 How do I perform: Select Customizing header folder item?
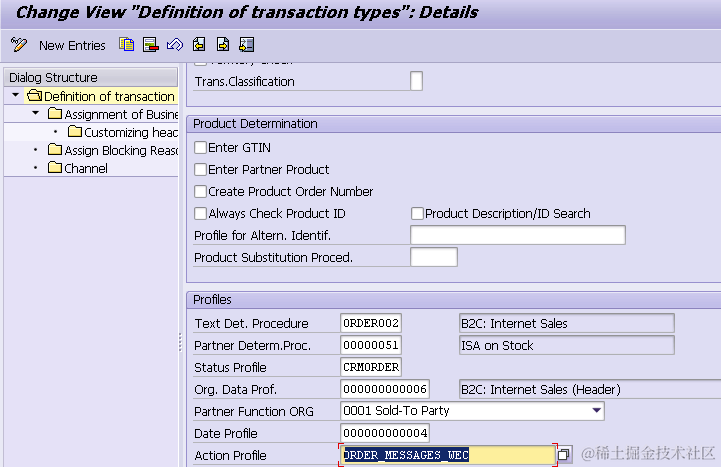(x=123, y=132)
